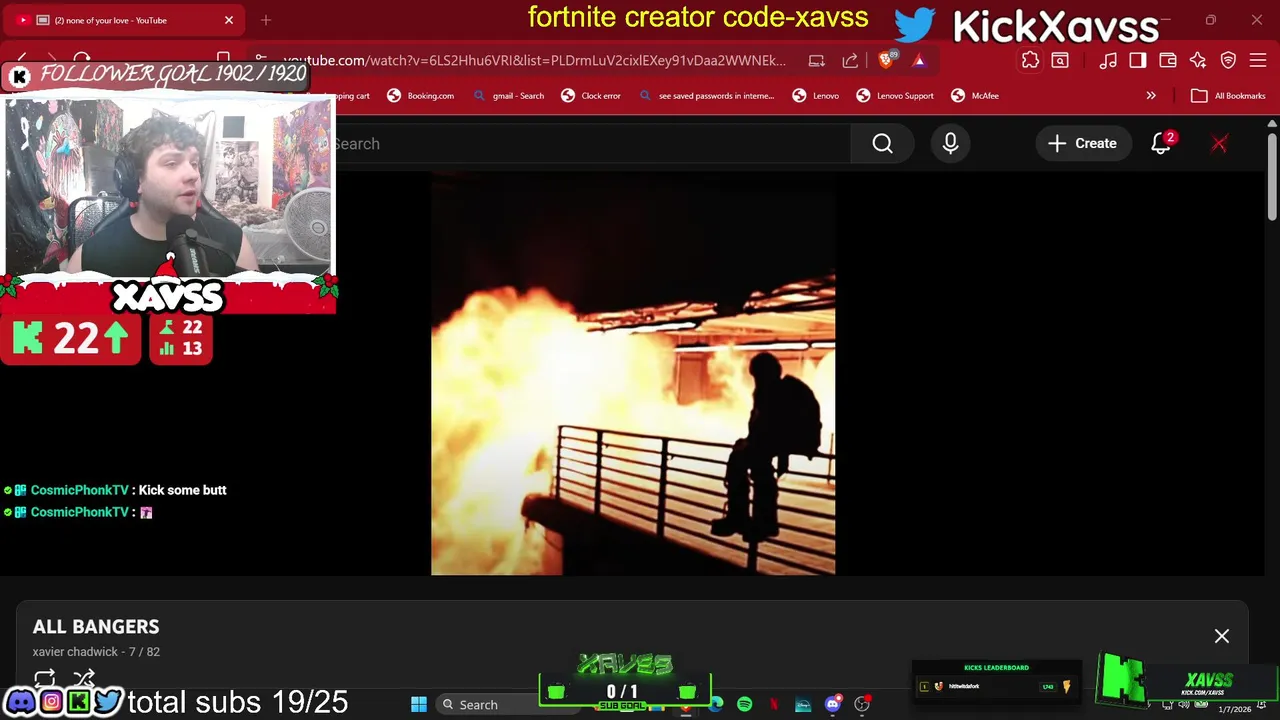
Task: Open Netflix from the taskbar
Action: (774, 705)
